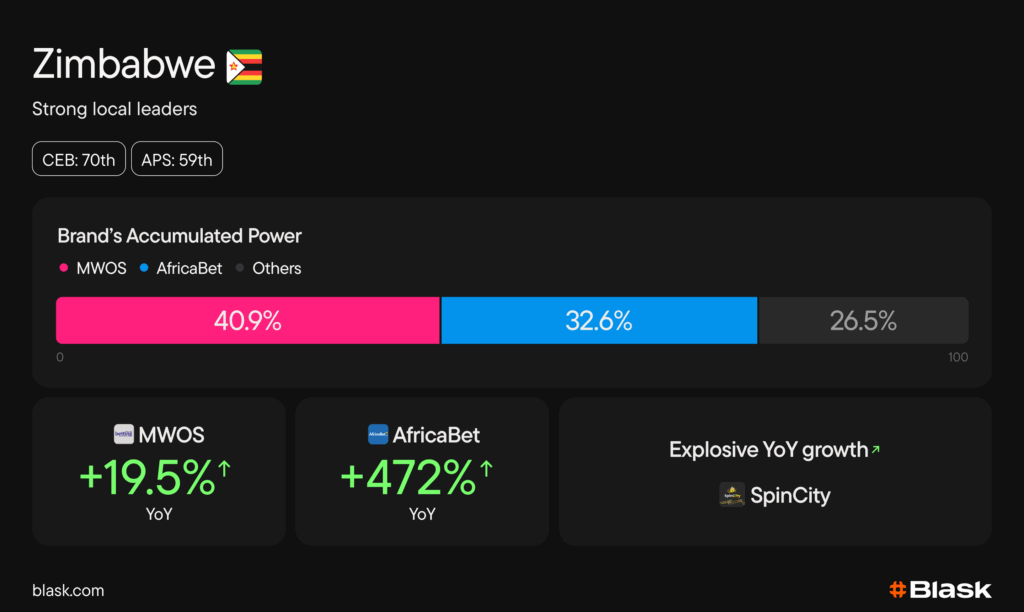Click the Brand's Accumulated Power title
Image resolution: width=1024 pixels, height=612 pixels.
179,237
